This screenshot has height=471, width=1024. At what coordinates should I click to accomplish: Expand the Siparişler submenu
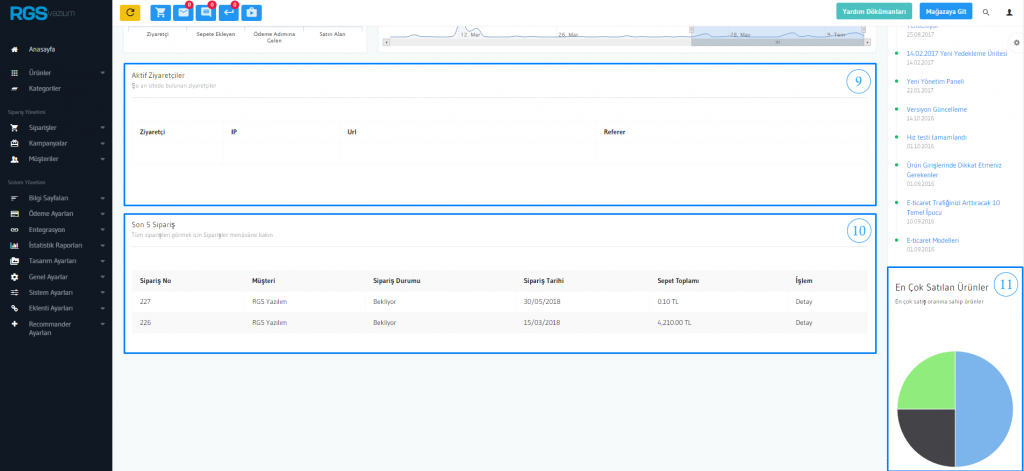pos(60,128)
